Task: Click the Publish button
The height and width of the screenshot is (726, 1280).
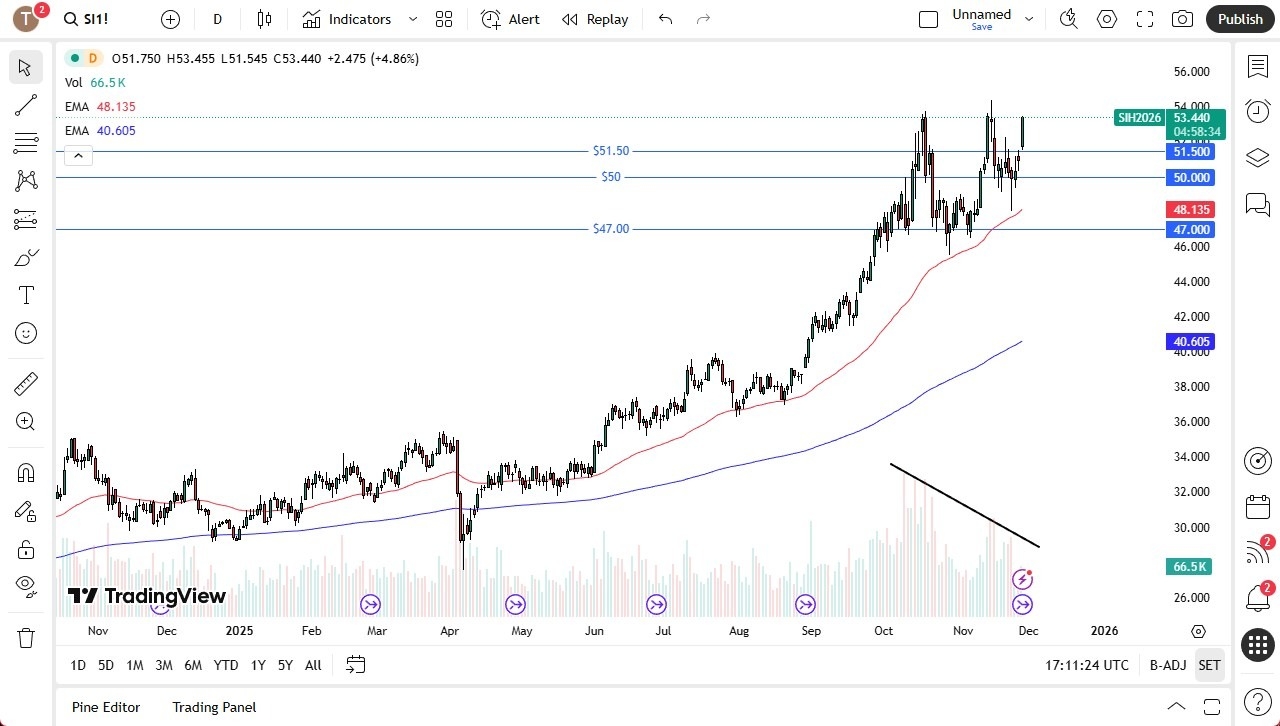Action: [1240, 18]
